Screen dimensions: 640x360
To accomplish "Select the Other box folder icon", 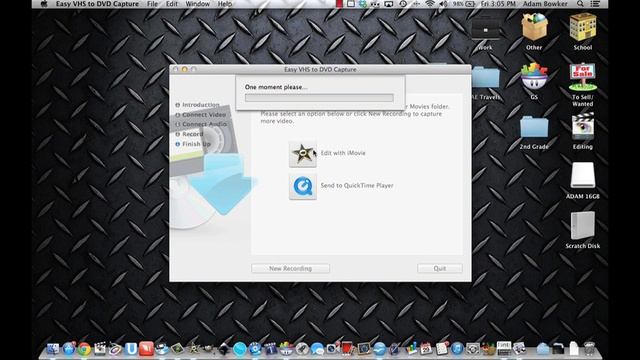I will click(534, 31).
